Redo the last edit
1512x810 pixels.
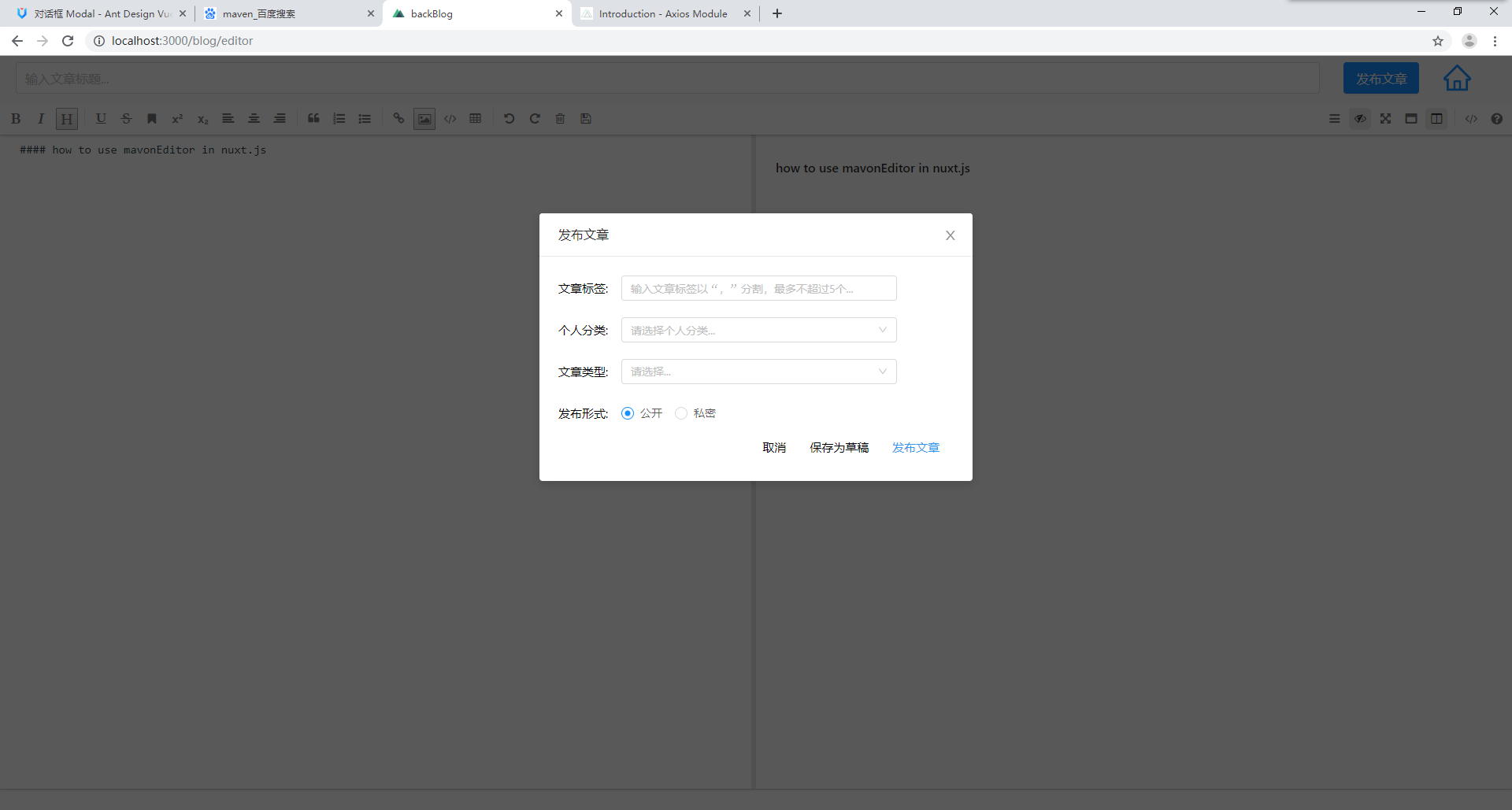tap(535, 119)
